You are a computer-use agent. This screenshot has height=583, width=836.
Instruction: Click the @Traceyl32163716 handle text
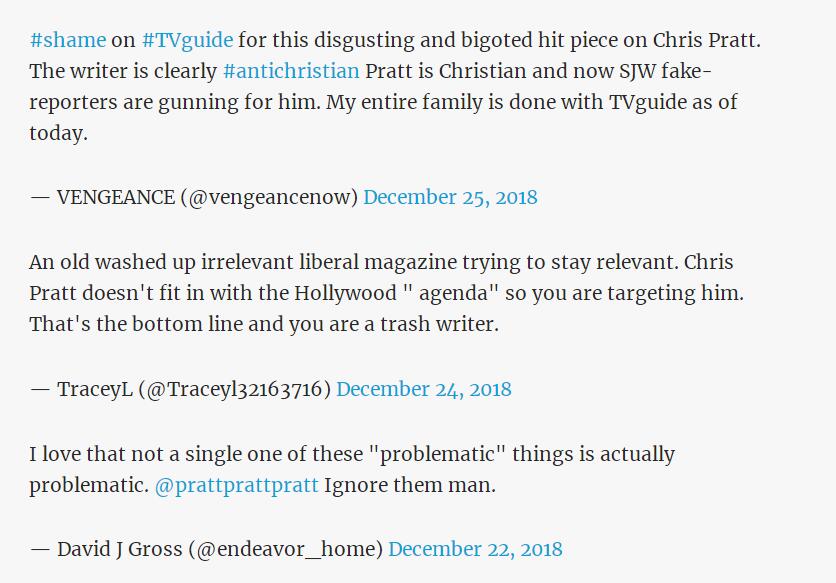(238, 389)
